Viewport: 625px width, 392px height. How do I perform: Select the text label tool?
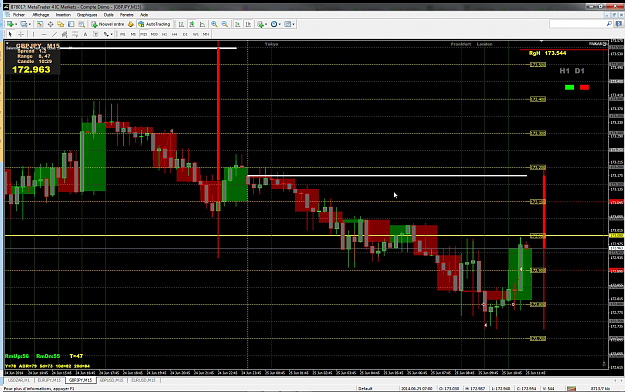(96, 34)
